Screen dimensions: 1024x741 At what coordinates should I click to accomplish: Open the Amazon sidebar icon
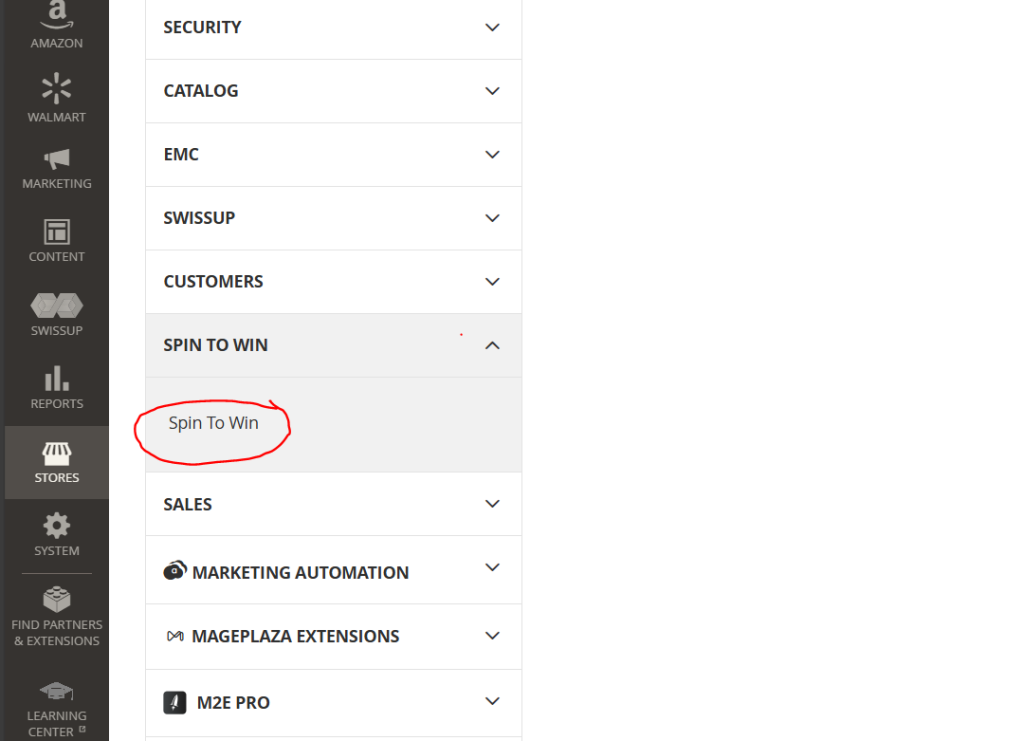pos(57,14)
